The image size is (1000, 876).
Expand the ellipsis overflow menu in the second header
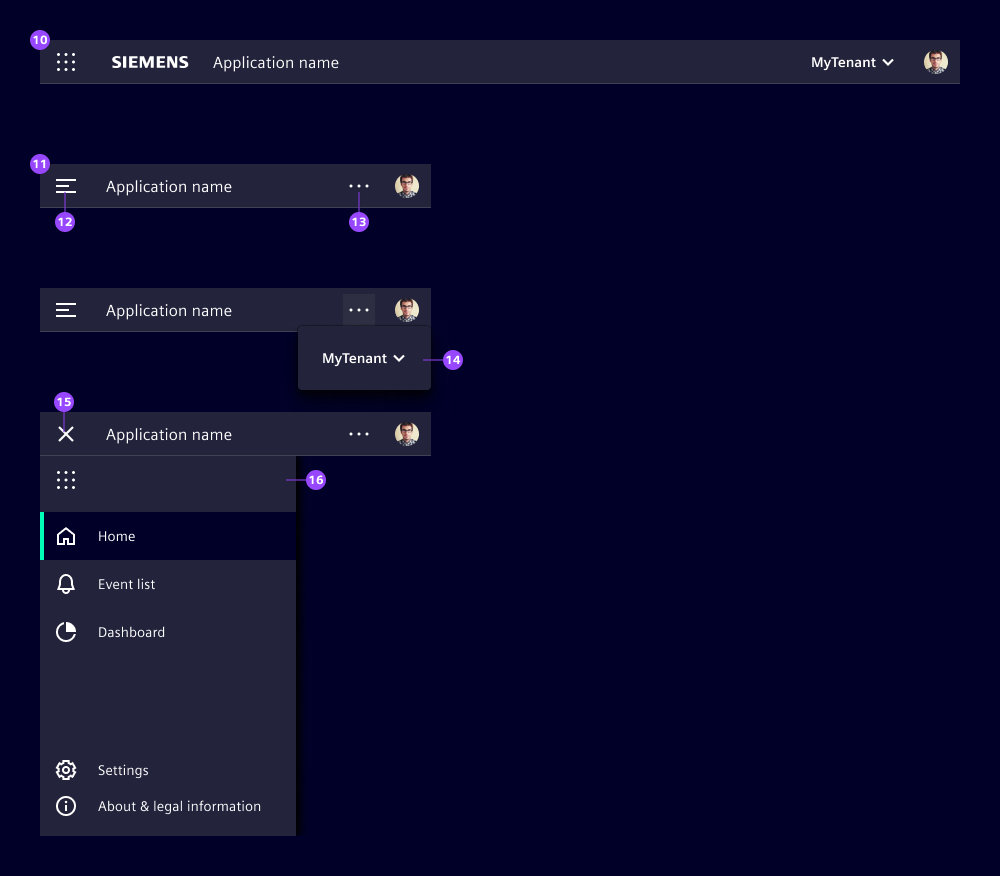tap(359, 186)
